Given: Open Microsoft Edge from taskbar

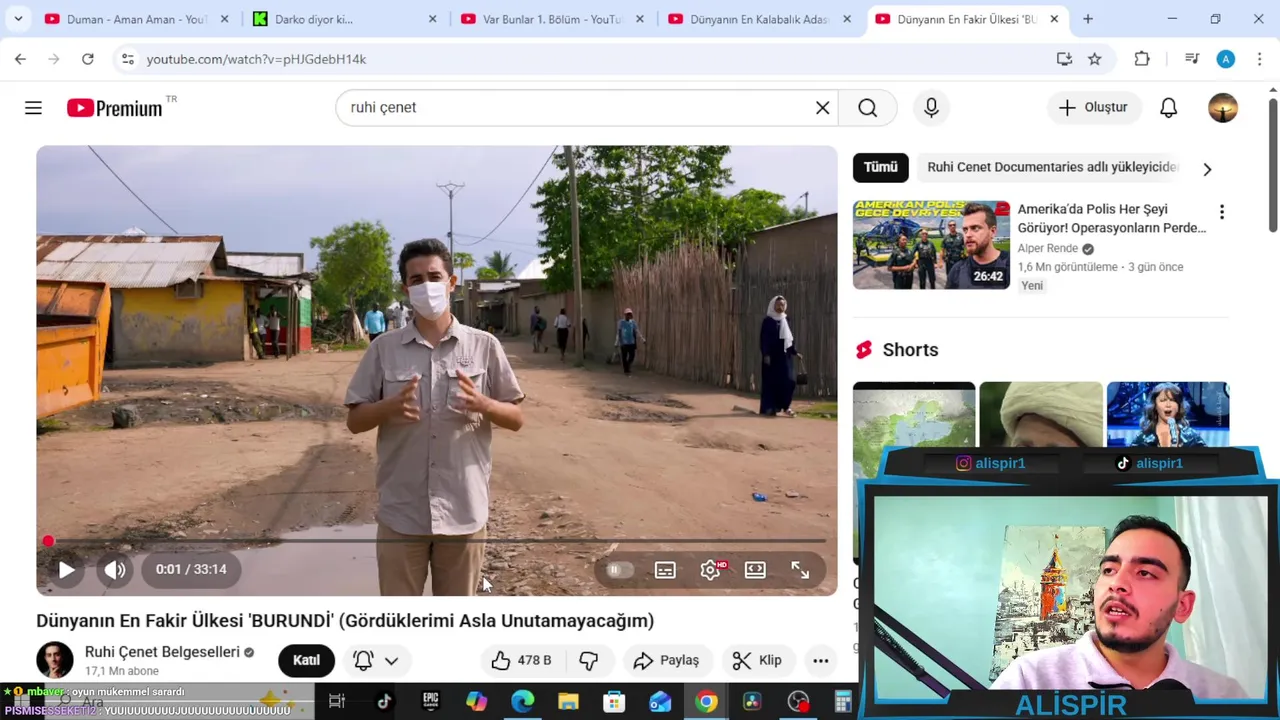Looking at the screenshot, I should (x=522, y=702).
